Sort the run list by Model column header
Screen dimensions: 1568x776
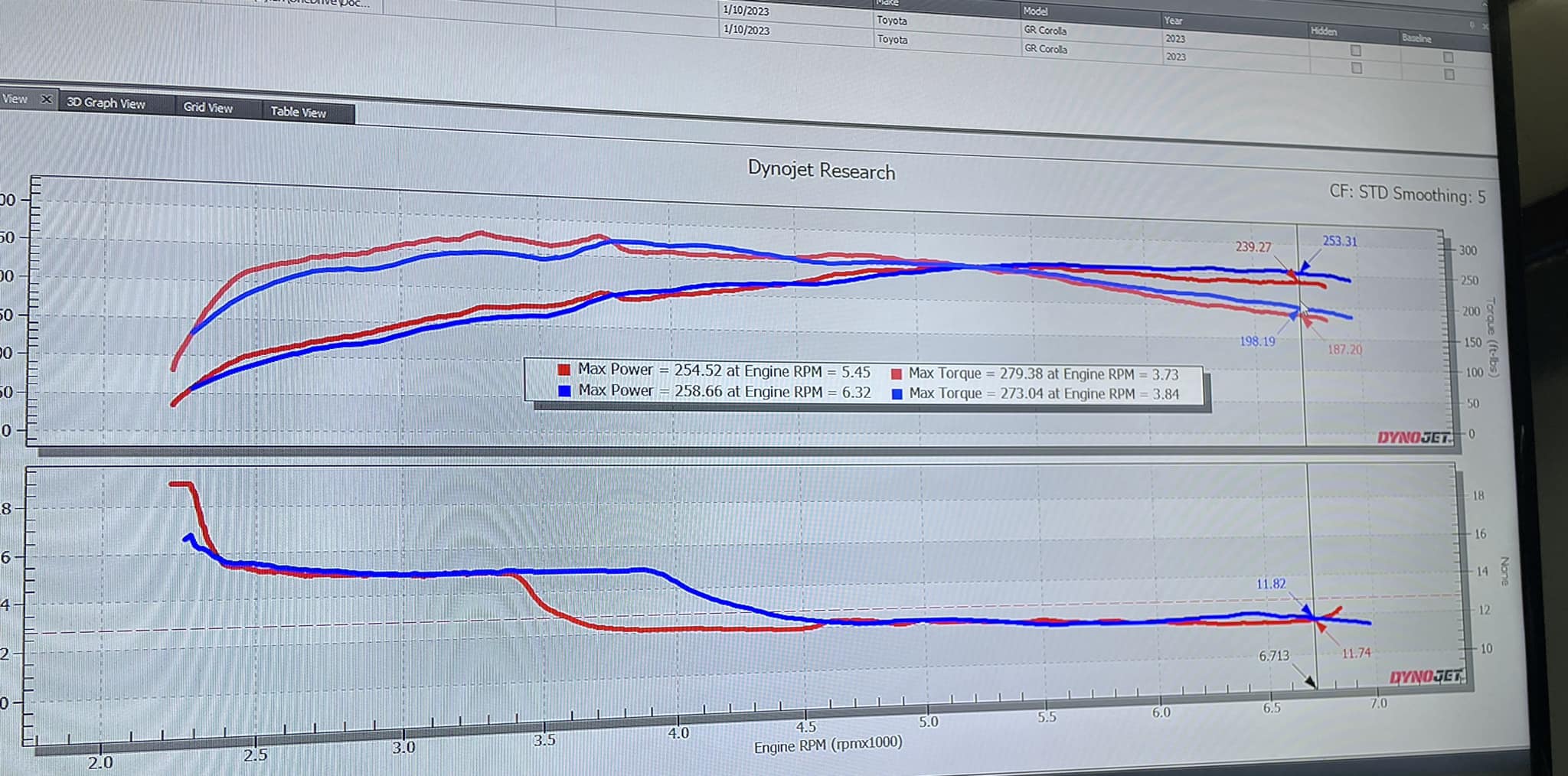pyautogui.click(x=1035, y=11)
